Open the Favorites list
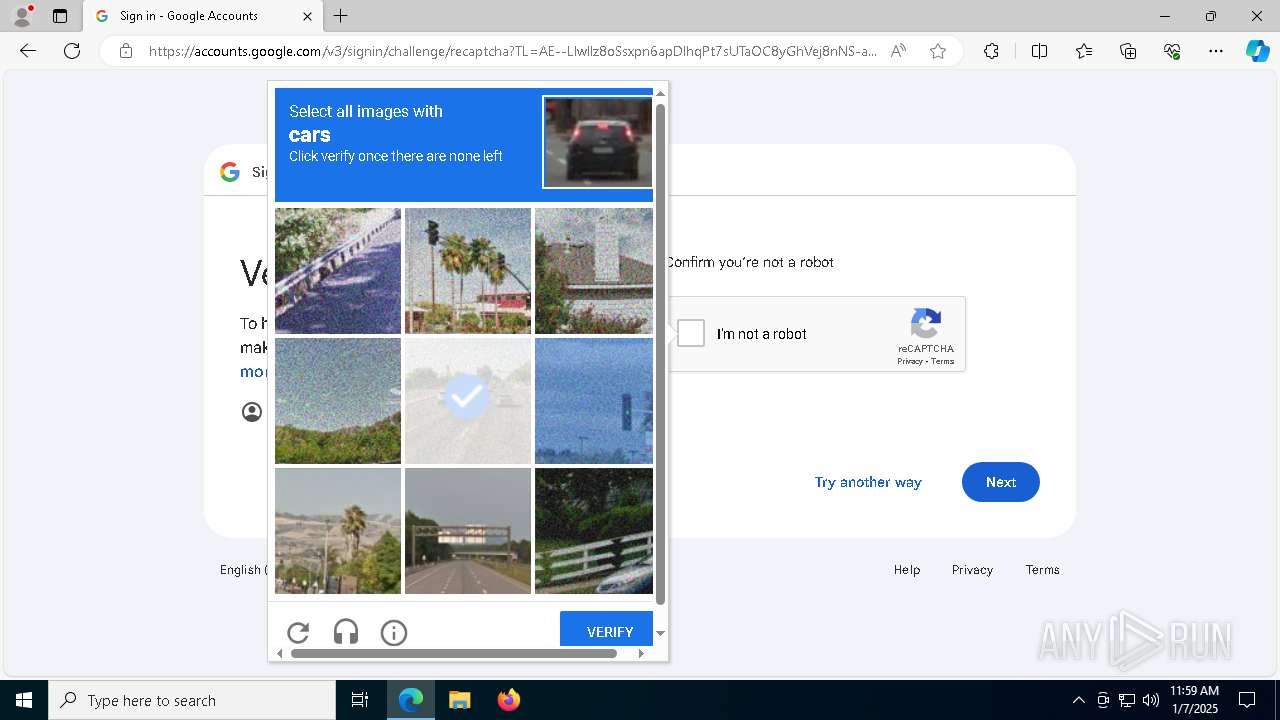1280x720 pixels. 1084,51
